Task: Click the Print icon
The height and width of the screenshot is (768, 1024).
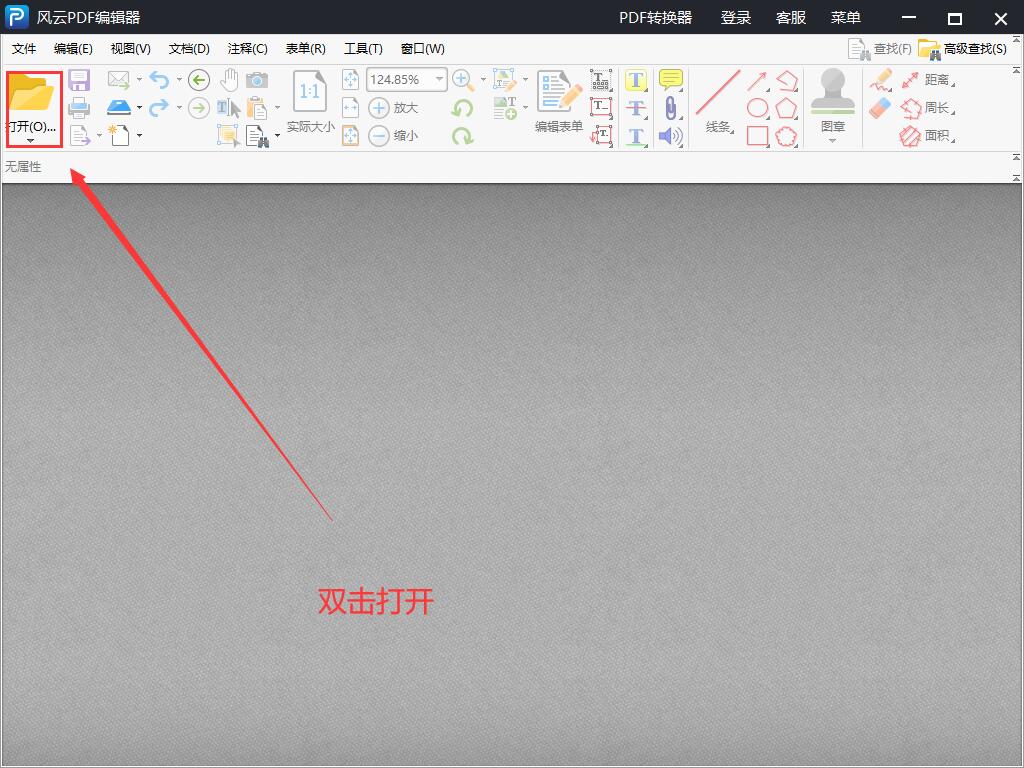Action: point(79,107)
